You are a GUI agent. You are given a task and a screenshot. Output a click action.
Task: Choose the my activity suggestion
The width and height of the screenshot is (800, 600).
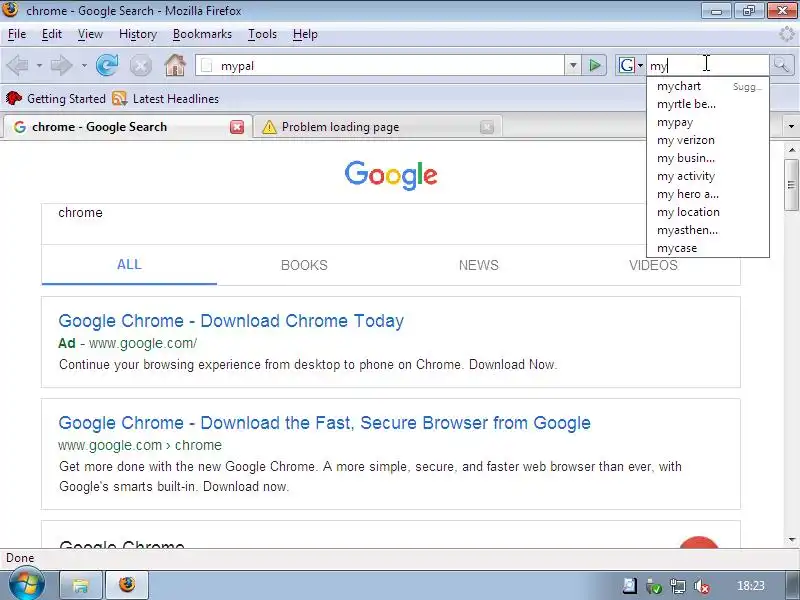click(x=708, y=176)
